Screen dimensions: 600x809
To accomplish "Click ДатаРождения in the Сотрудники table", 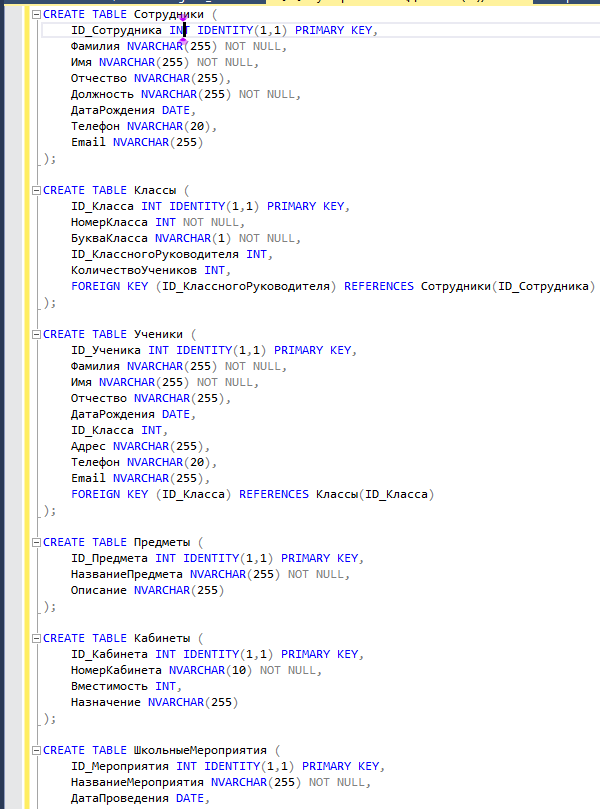I will [x=112, y=110].
